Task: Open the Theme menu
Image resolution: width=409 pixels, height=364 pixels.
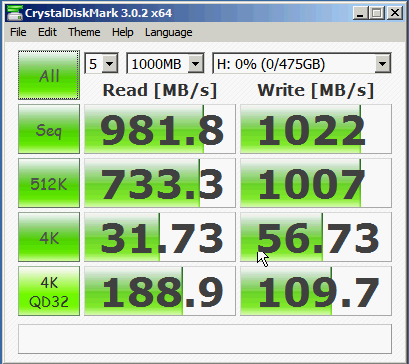Action: click(84, 32)
